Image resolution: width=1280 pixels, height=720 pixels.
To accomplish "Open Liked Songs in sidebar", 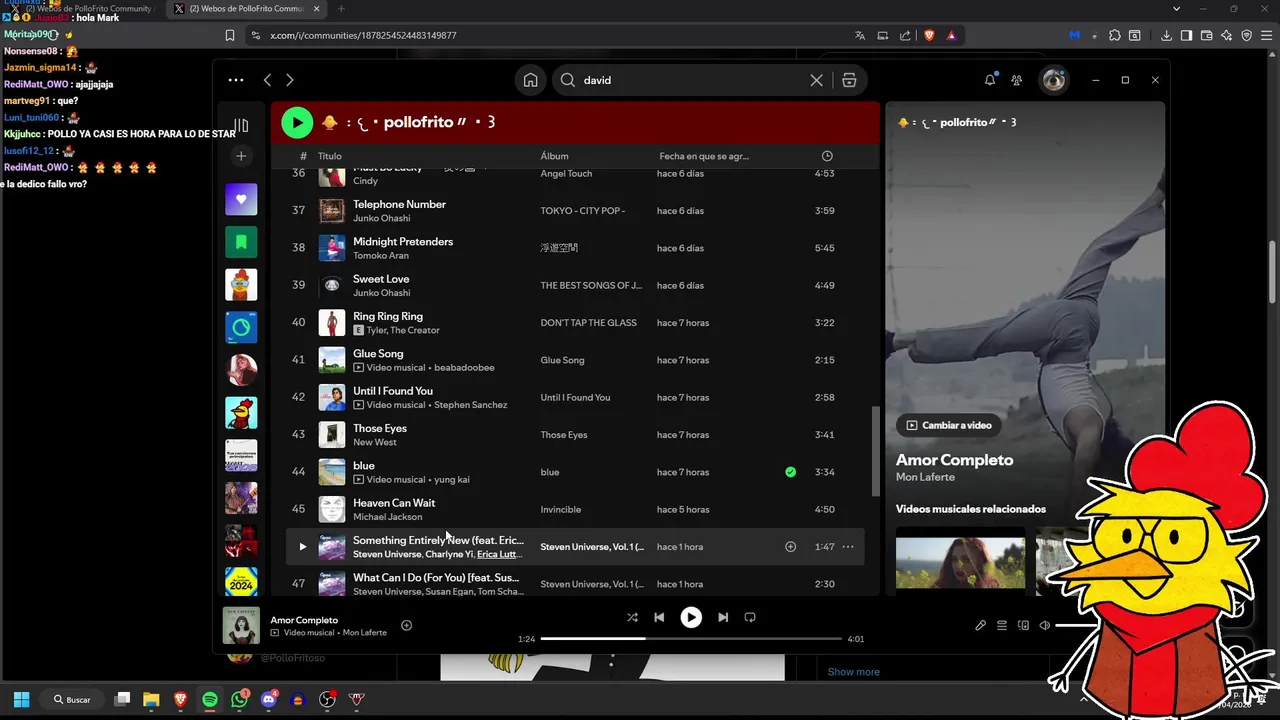I will 241,199.
